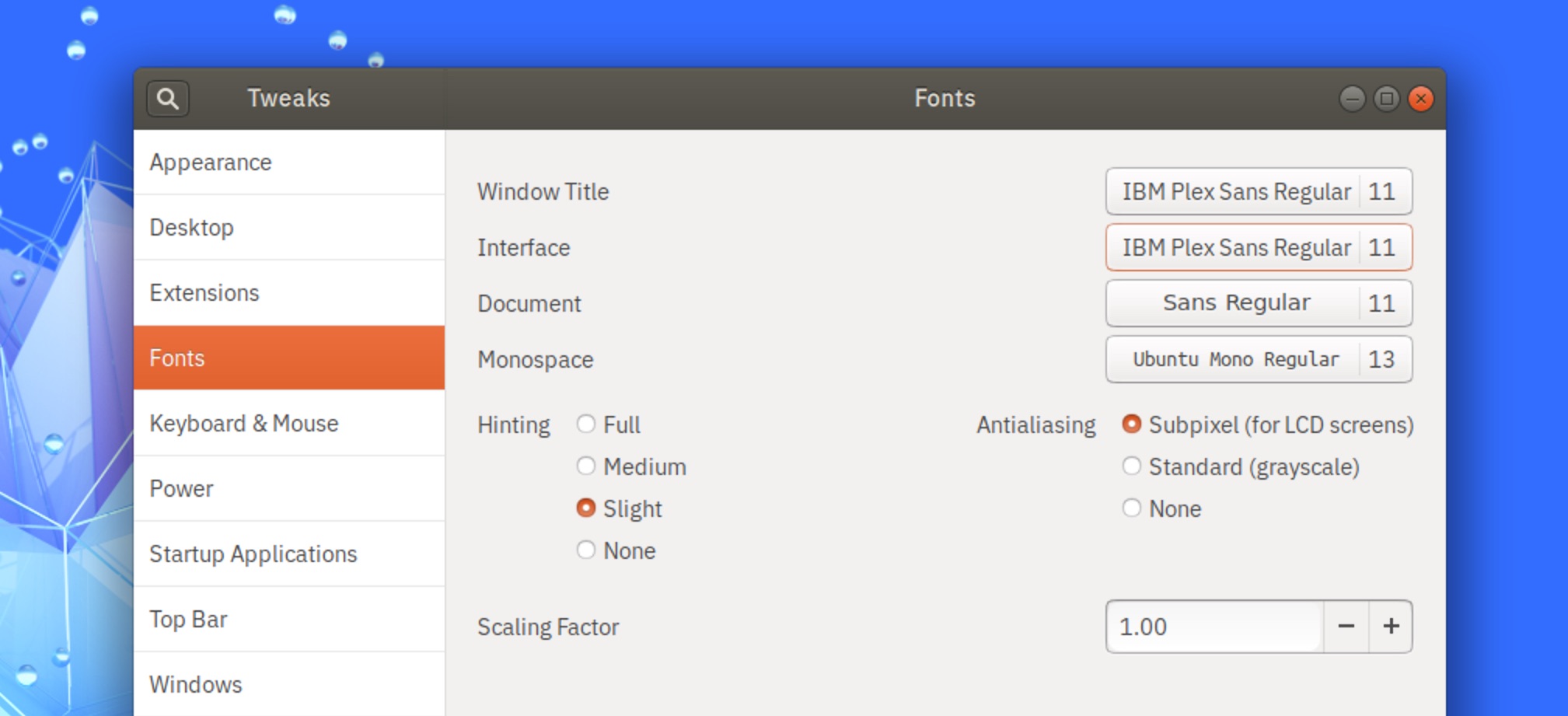Open Interface font chooser button
Viewport: 1568px width, 716px height.
click(x=1259, y=247)
